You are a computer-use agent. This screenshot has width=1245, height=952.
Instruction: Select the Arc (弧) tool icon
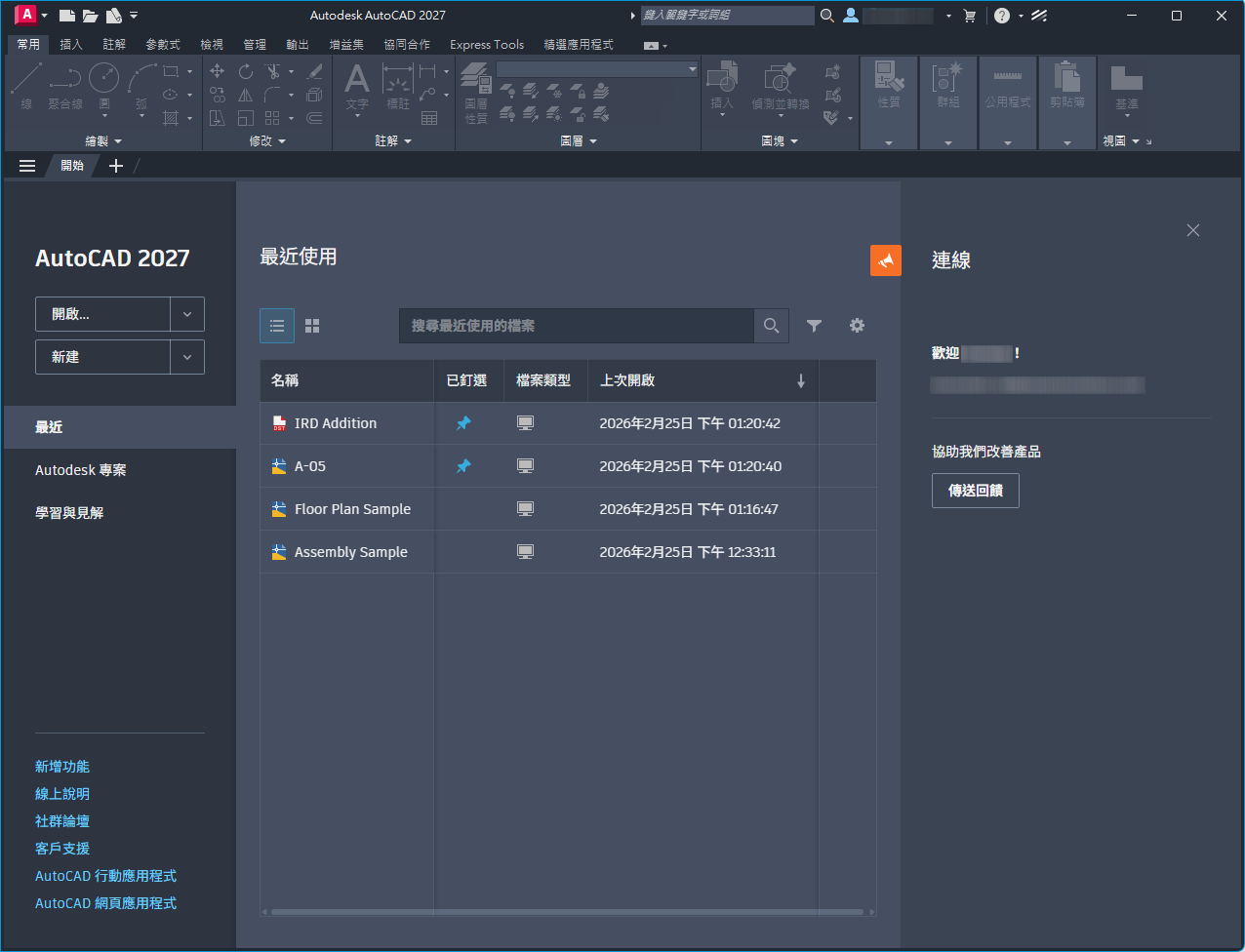coord(141,78)
